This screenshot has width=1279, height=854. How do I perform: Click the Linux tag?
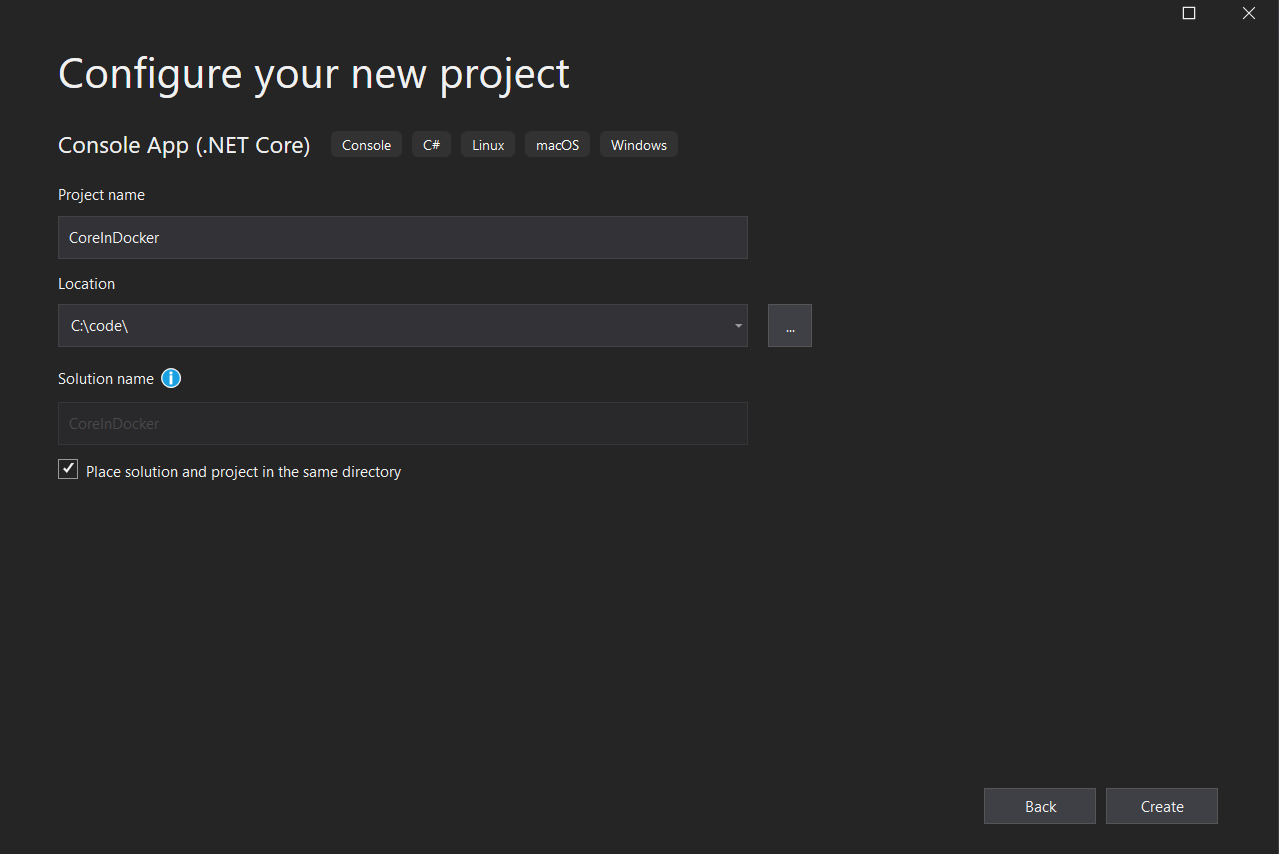point(488,145)
